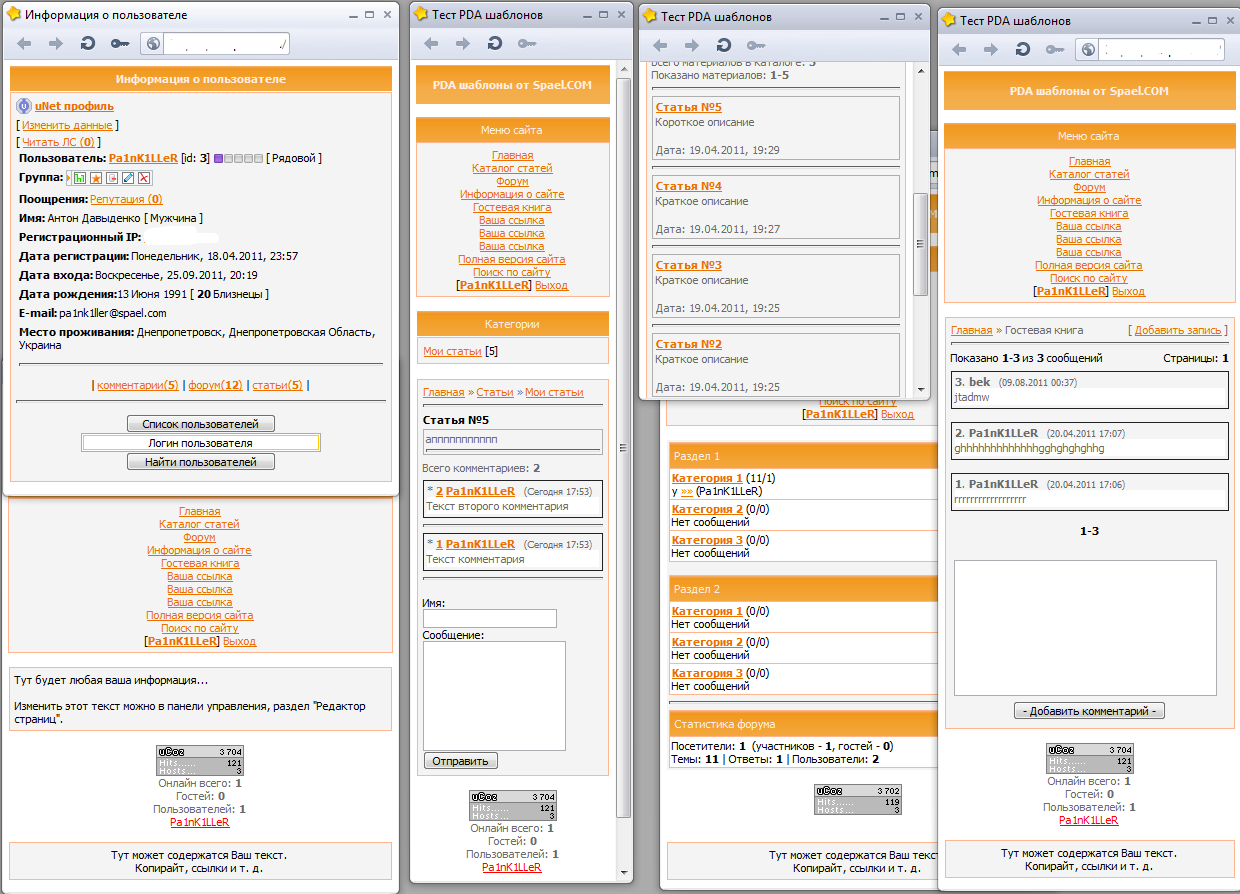This screenshot has height=894, width=1240.
Task: Reload the Гостевая книга window
Action: coord(1022,49)
